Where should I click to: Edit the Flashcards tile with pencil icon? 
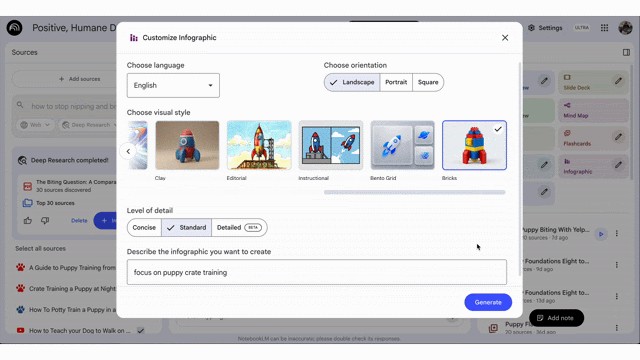pyautogui.click(x=618, y=137)
